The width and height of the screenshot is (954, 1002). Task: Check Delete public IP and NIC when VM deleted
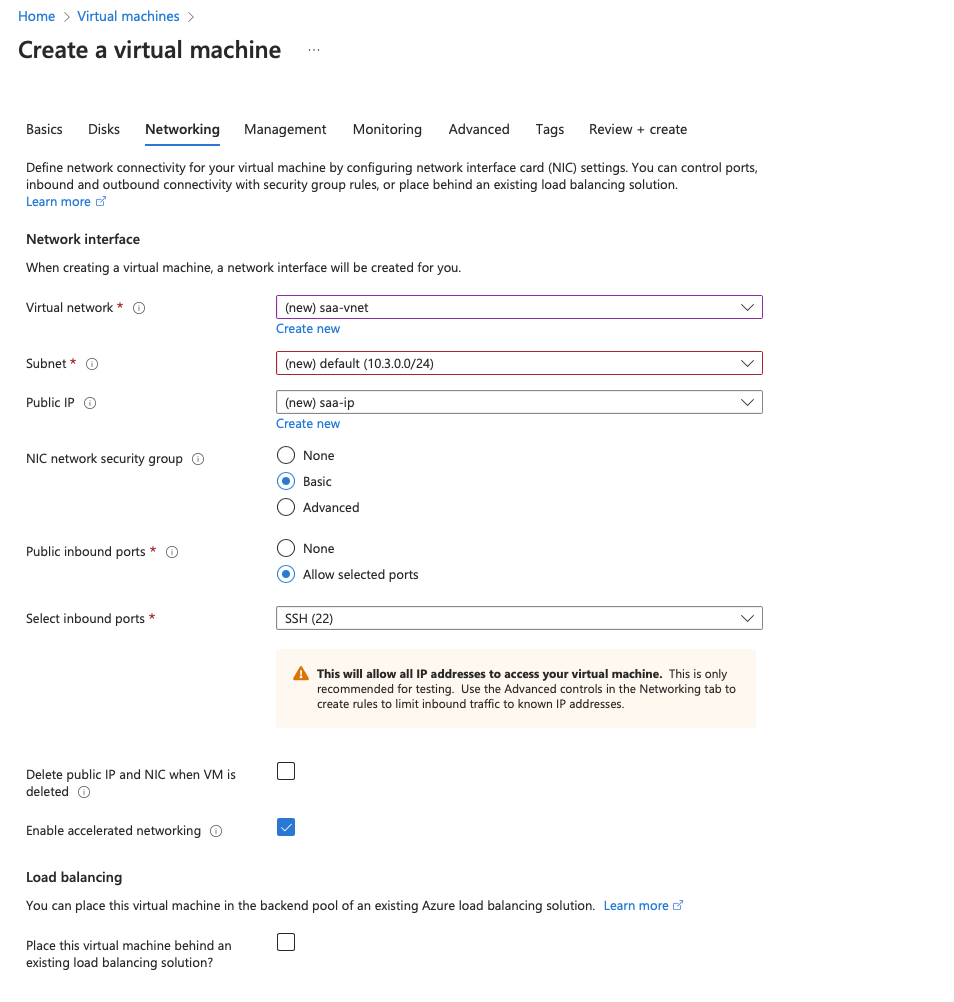(285, 771)
